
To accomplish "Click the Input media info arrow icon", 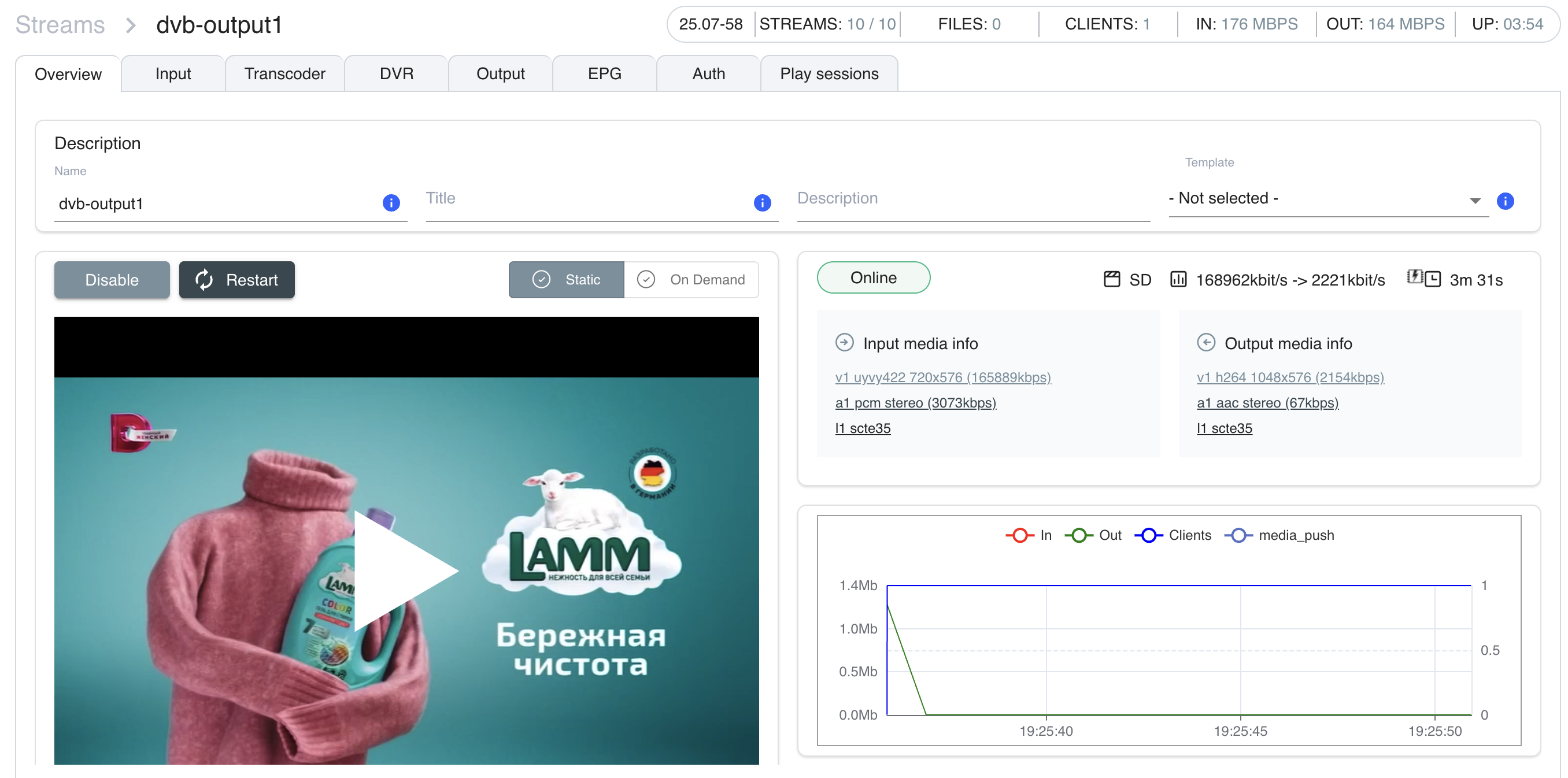I will pos(844,342).
